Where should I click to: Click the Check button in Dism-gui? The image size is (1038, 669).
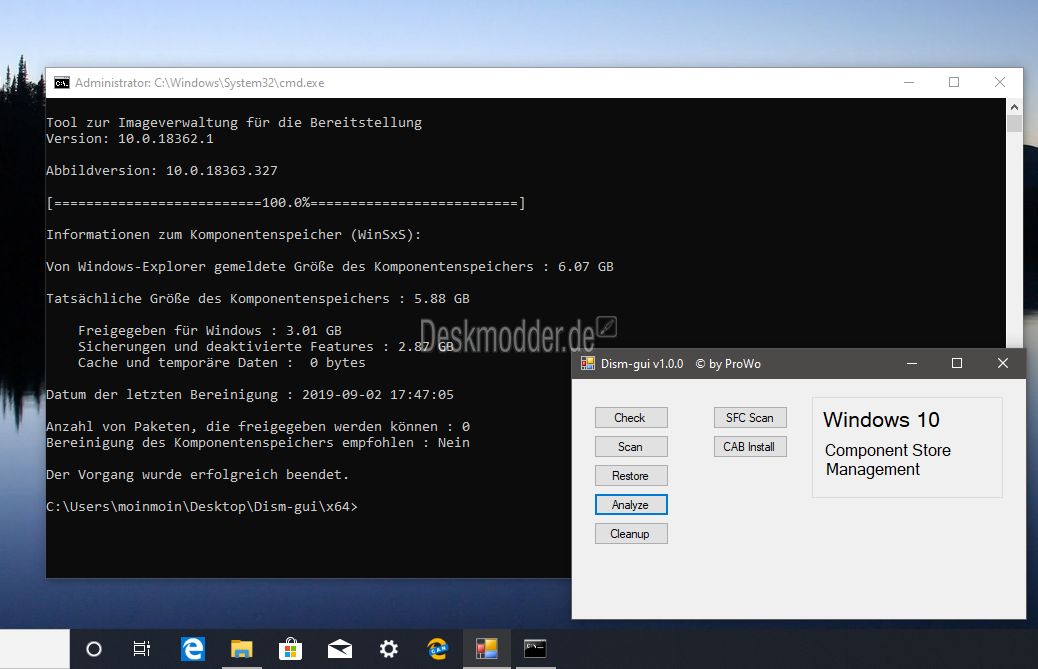[631, 418]
